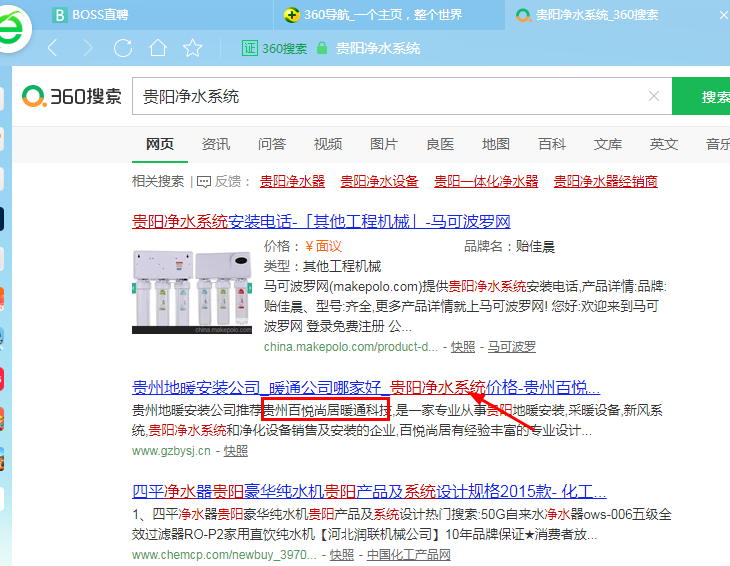Screen dimensions: 730x566
Task: Click the 品牌名：贻佳晨 text
Action: (x=509, y=246)
